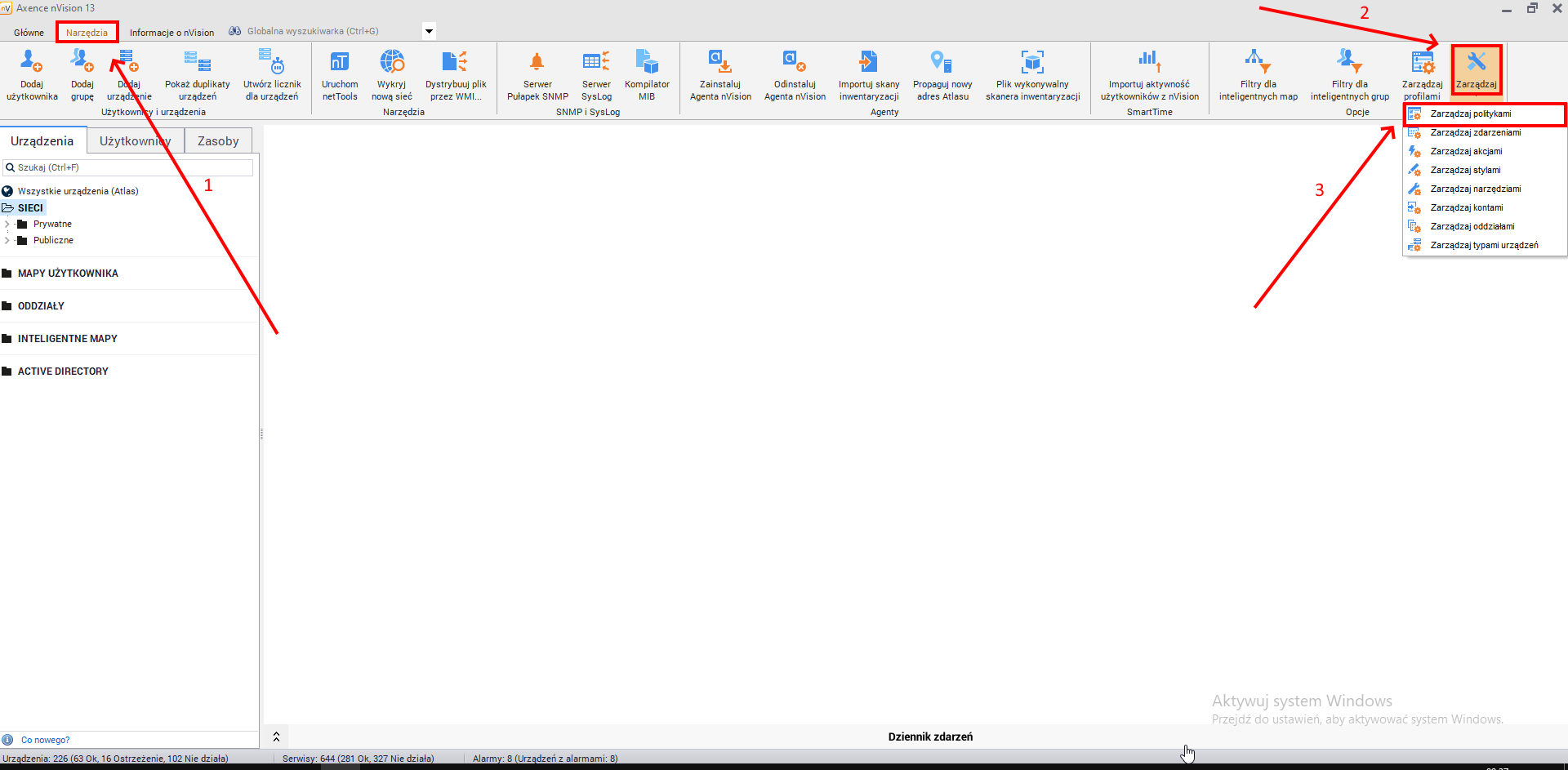
Task: Expand the Publiczne network tree node
Action: (7, 240)
